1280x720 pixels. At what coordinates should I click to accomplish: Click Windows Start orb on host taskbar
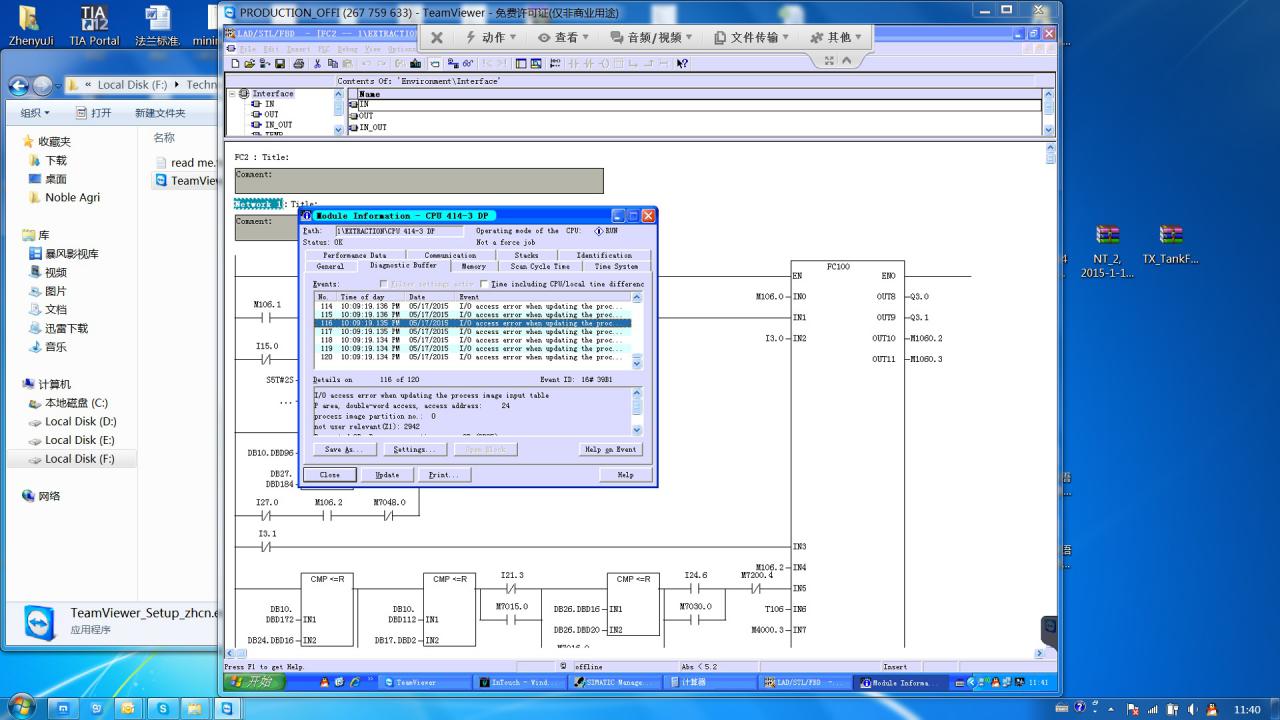(21, 707)
